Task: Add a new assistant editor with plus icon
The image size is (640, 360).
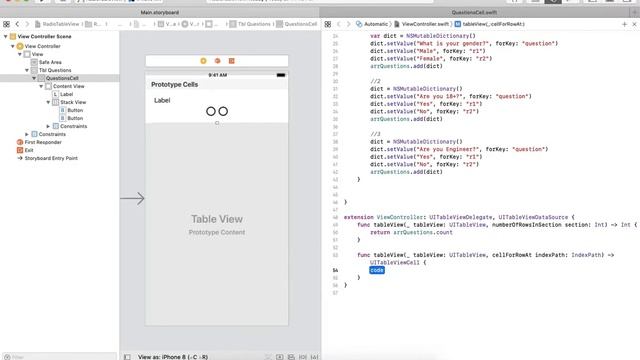Action: [x=624, y=24]
